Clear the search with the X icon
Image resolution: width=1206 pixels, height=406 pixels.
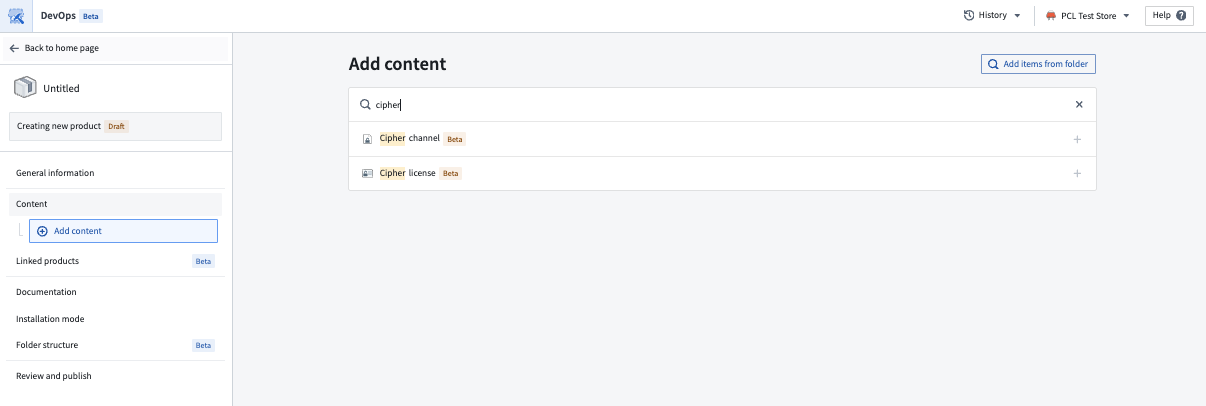tap(1079, 104)
